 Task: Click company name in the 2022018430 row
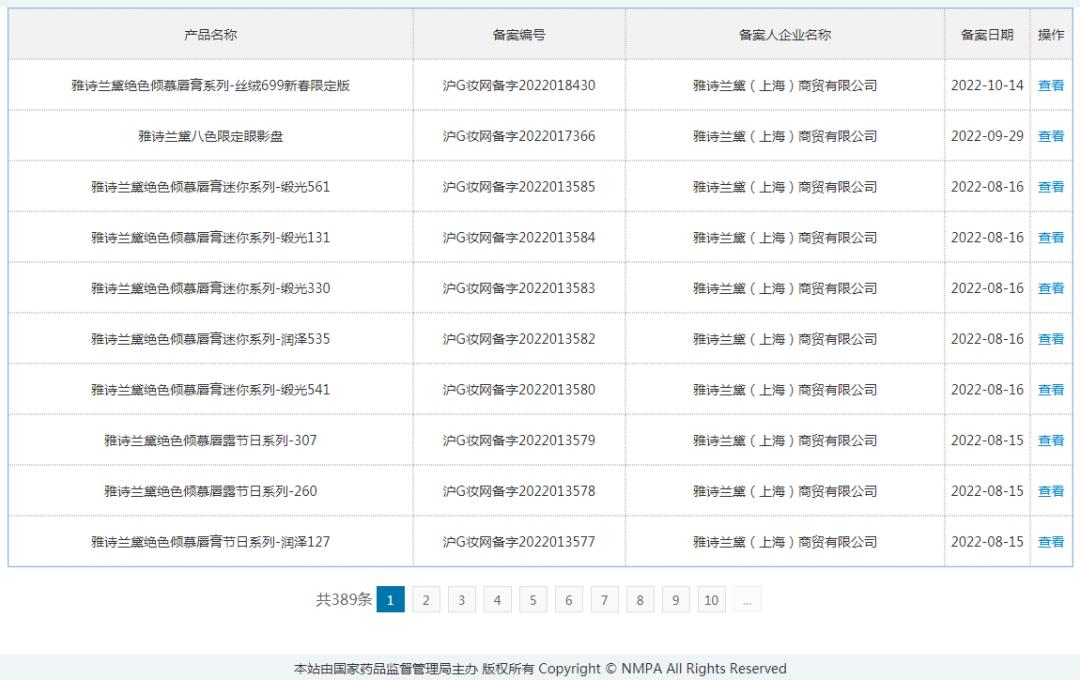(785, 85)
